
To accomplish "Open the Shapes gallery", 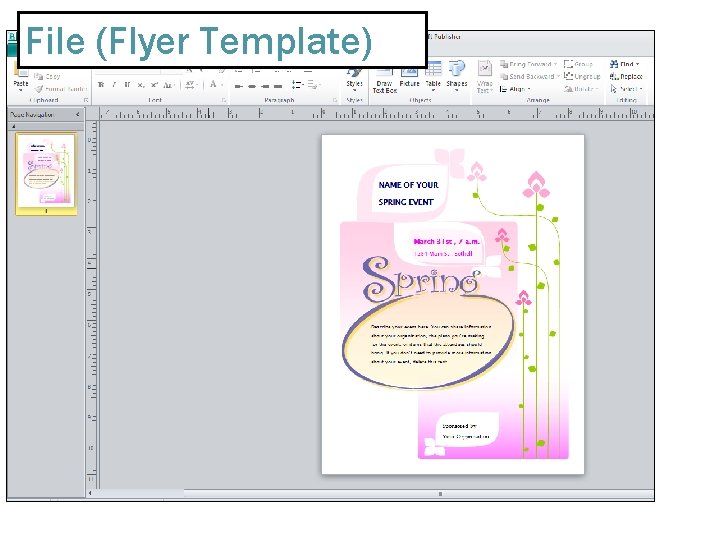I will click(456, 77).
